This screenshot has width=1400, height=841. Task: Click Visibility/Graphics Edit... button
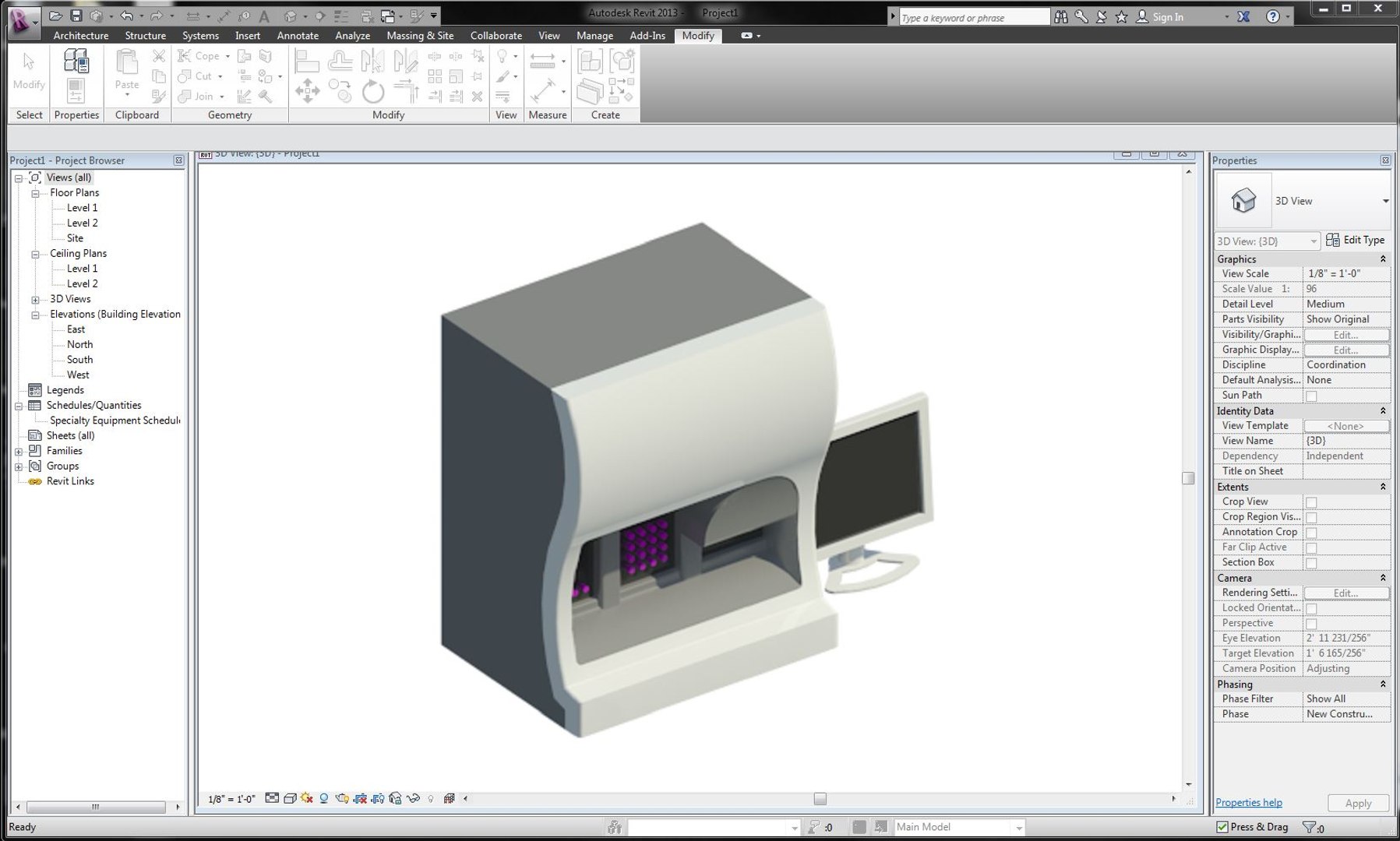click(1346, 335)
